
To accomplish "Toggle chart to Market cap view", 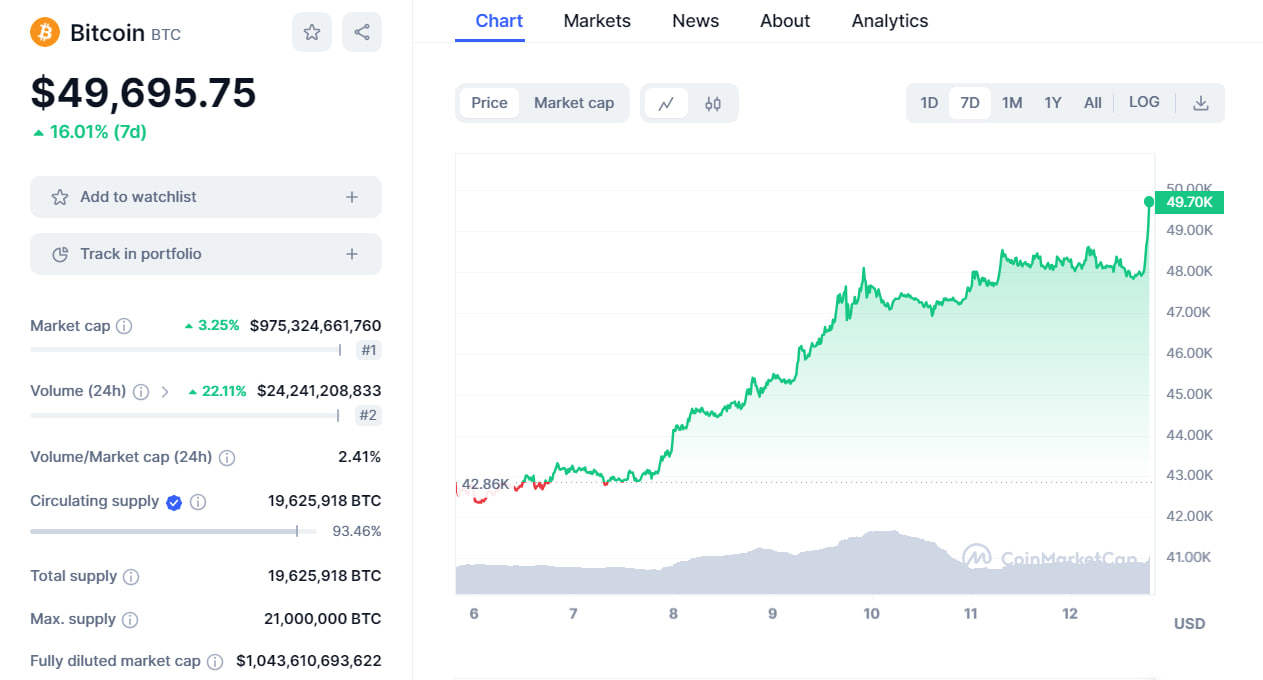I will (574, 103).
